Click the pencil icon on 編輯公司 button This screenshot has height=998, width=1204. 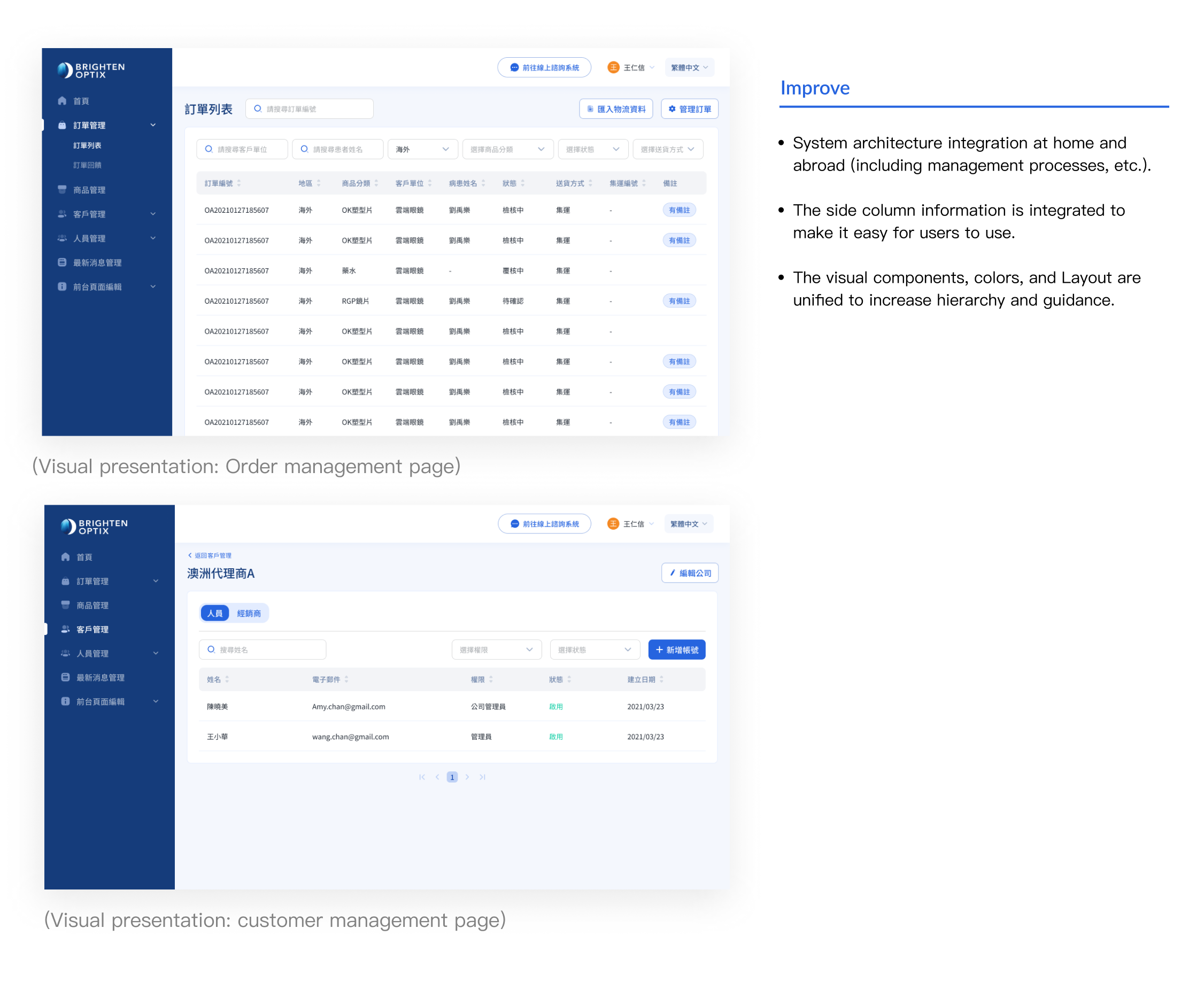pyautogui.click(x=673, y=573)
